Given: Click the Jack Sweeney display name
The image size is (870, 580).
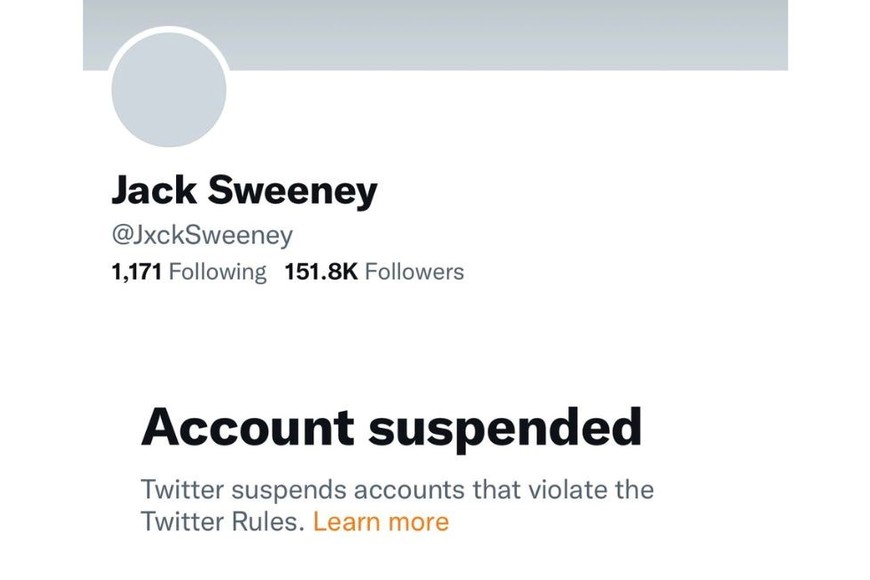Looking at the screenshot, I should [x=244, y=191].
